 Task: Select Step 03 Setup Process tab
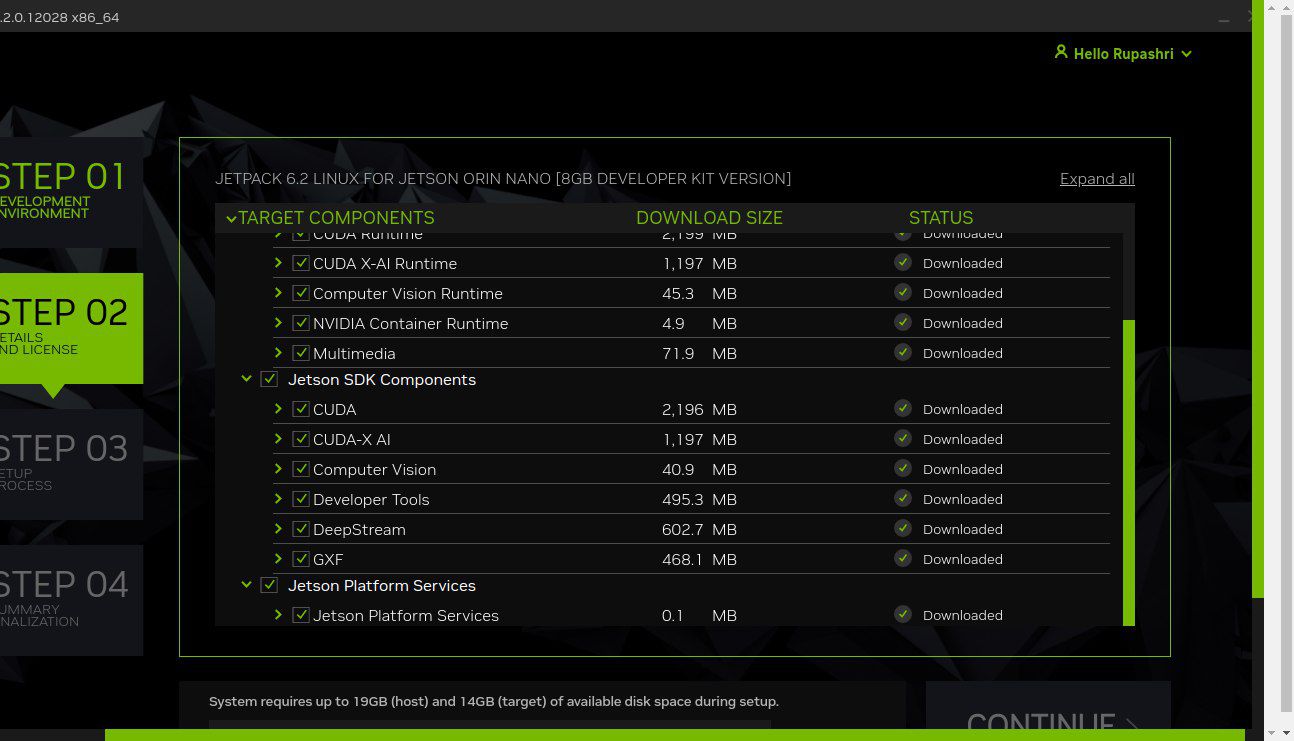tap(66, 464)
